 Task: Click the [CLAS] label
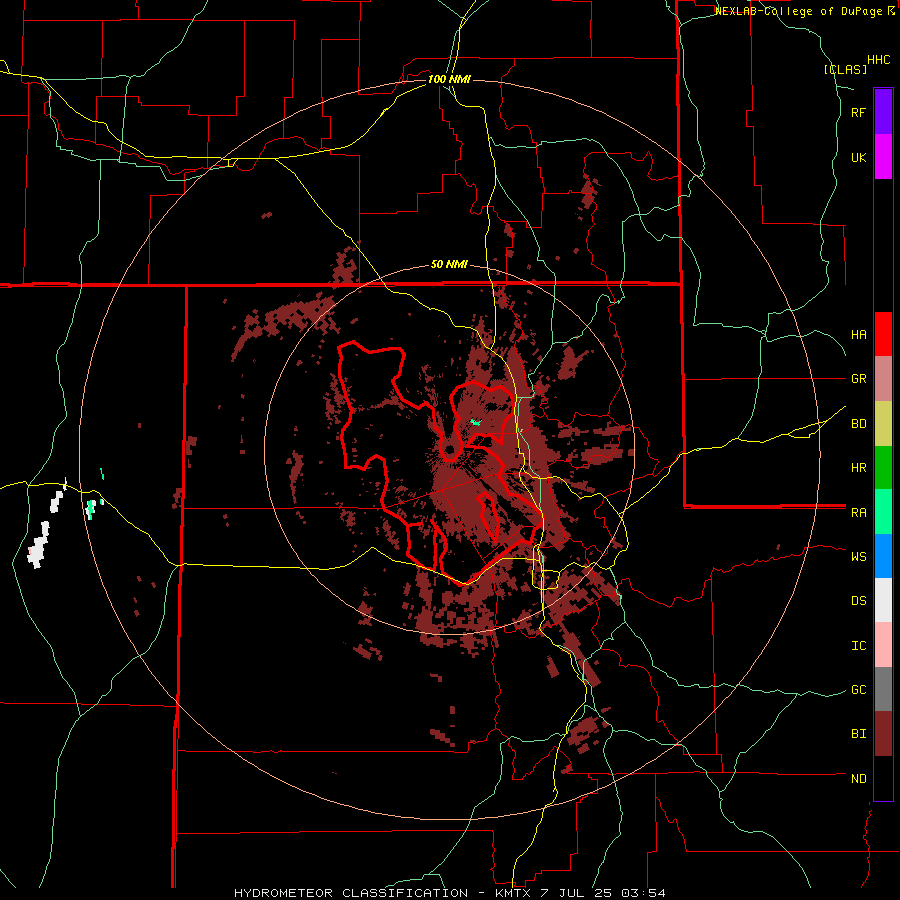tap(845, 69)
